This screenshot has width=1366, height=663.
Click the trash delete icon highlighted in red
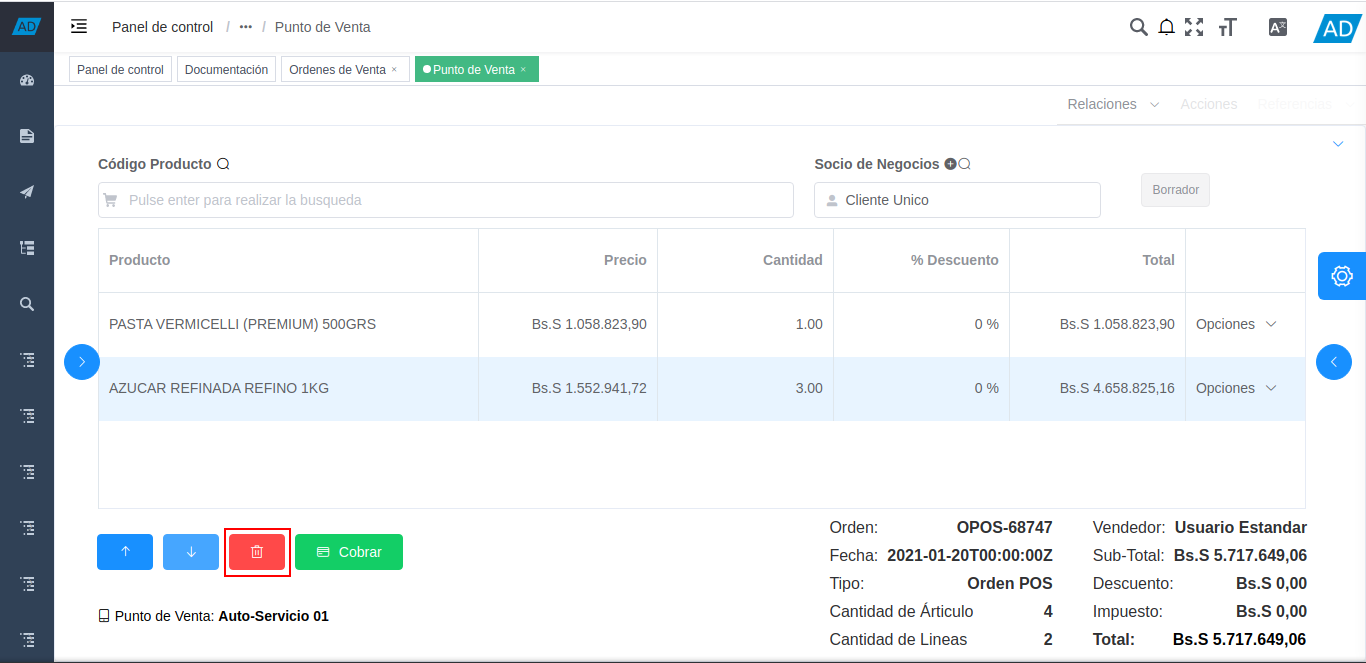coord(257,551)
